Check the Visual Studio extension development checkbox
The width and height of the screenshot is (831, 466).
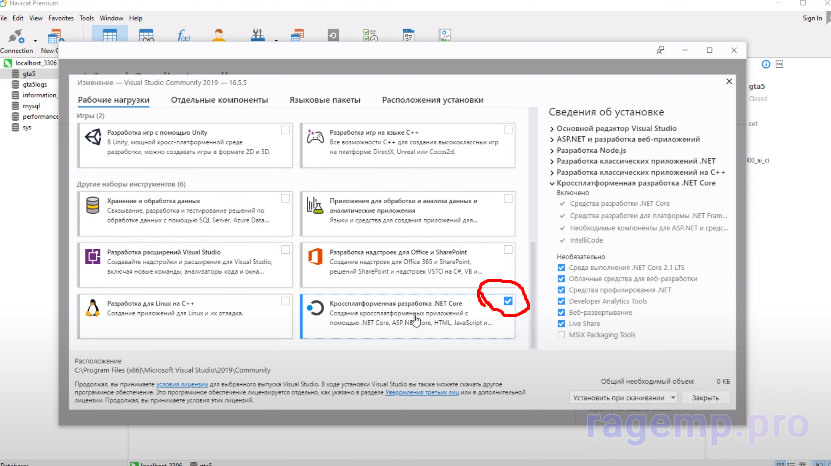coord(285,250)
